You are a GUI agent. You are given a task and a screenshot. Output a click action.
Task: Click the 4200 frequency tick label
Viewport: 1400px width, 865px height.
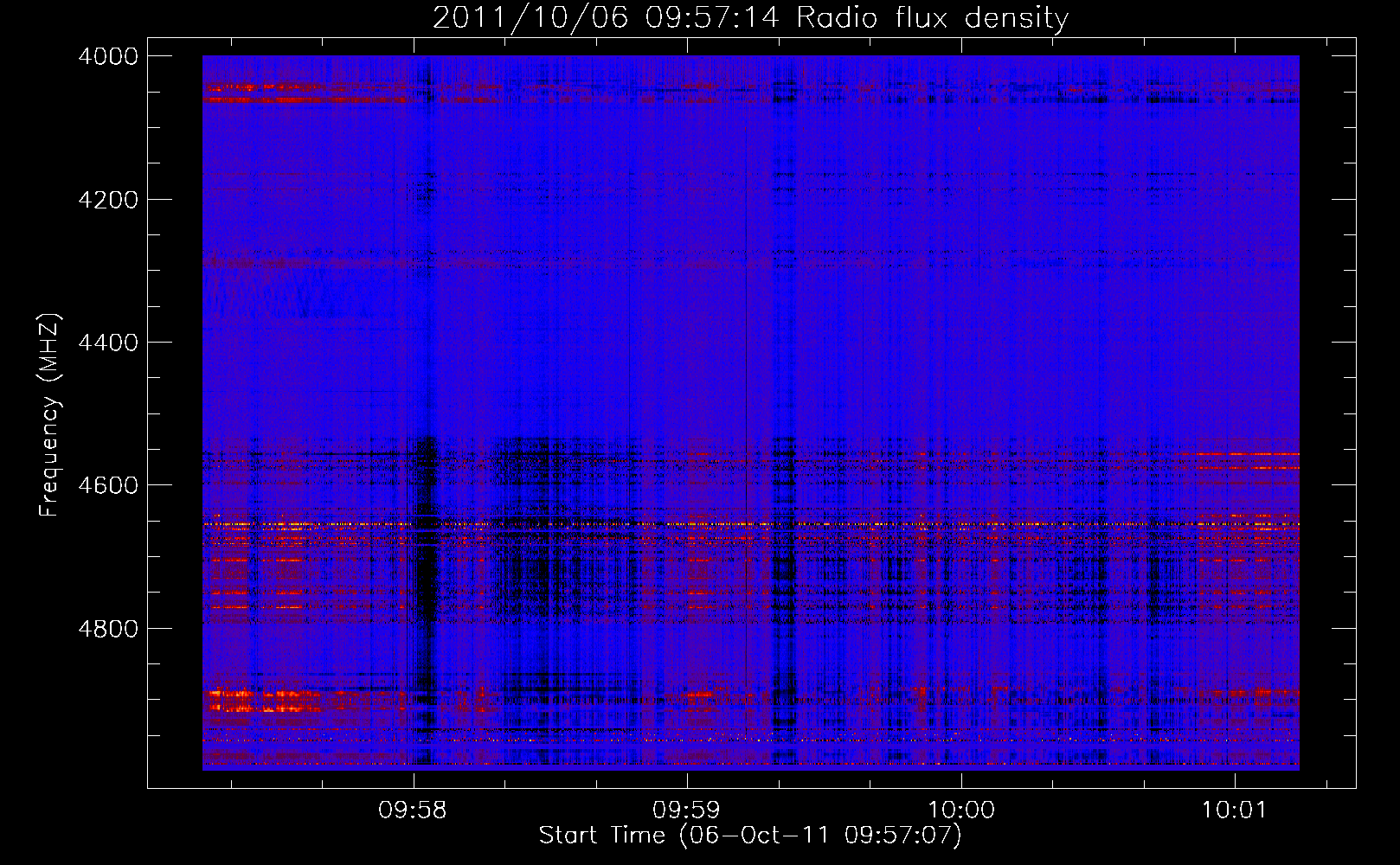108,200
